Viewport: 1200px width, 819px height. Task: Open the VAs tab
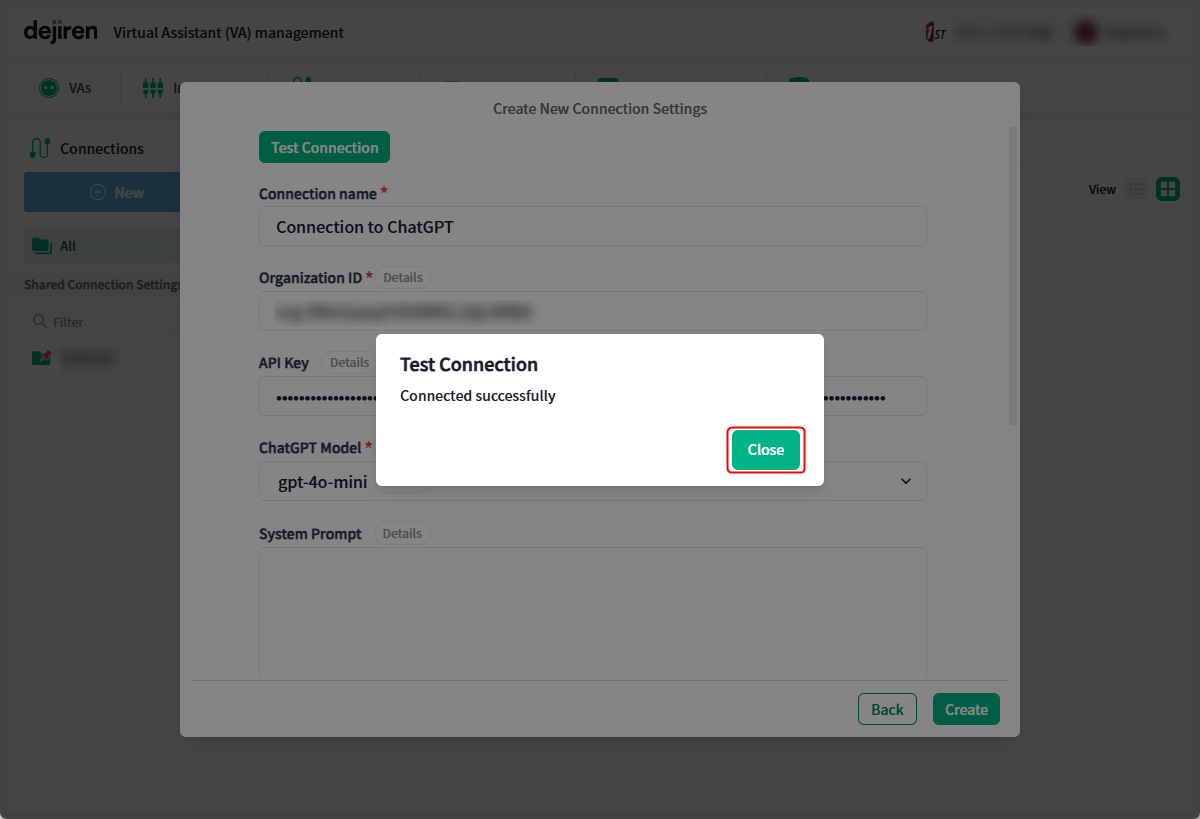click(66, 88)
